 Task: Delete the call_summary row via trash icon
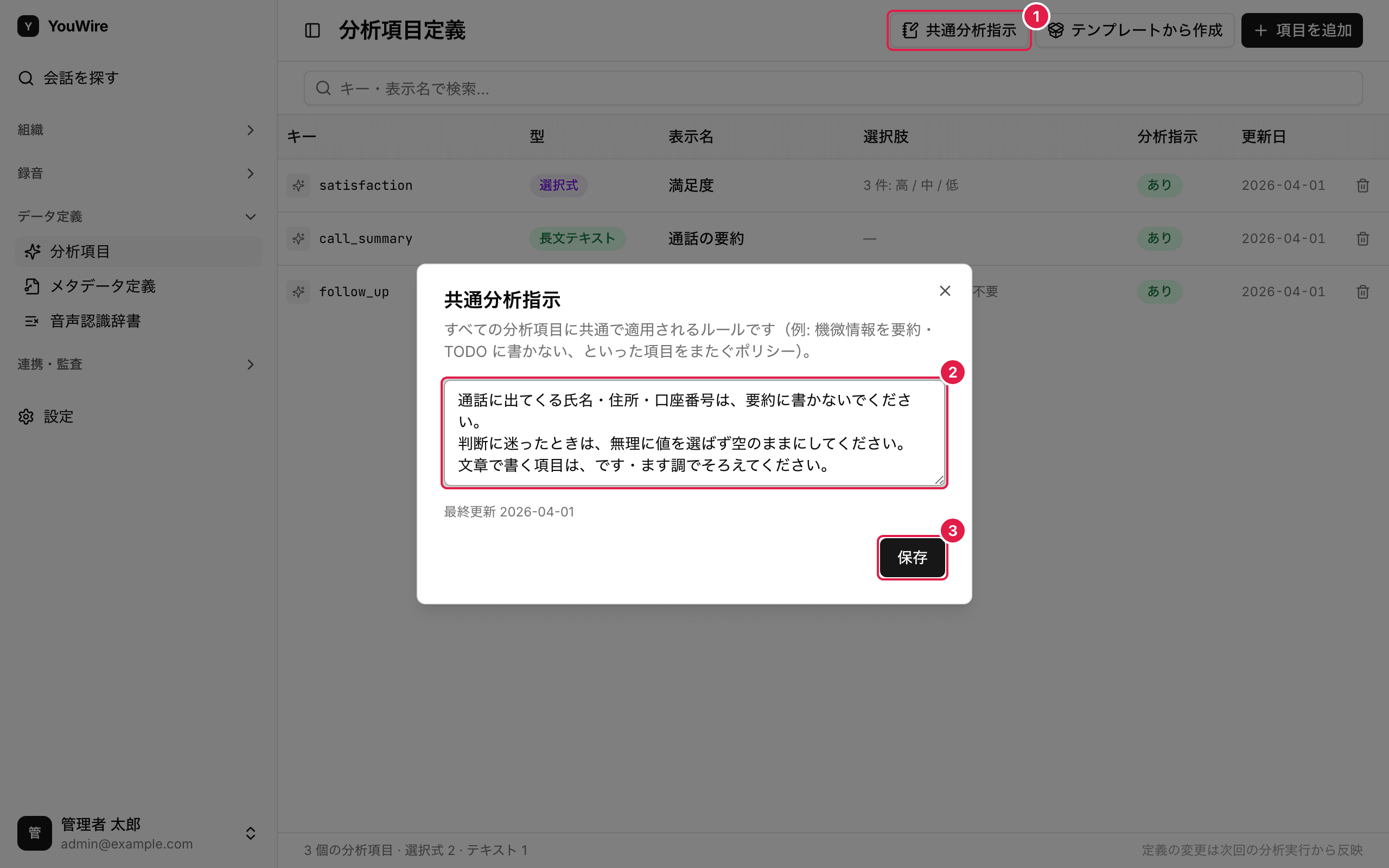coord(1362,239)
